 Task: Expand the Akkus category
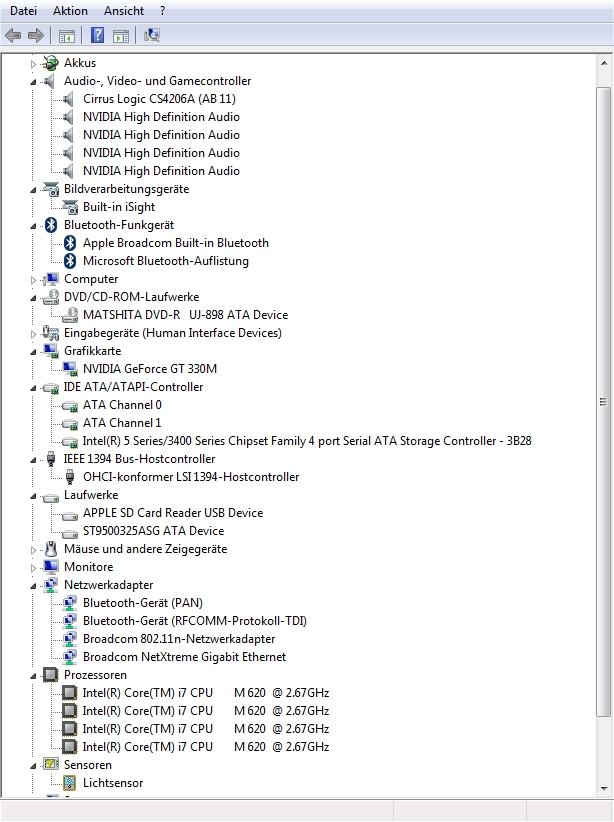[x=33, y=63]
